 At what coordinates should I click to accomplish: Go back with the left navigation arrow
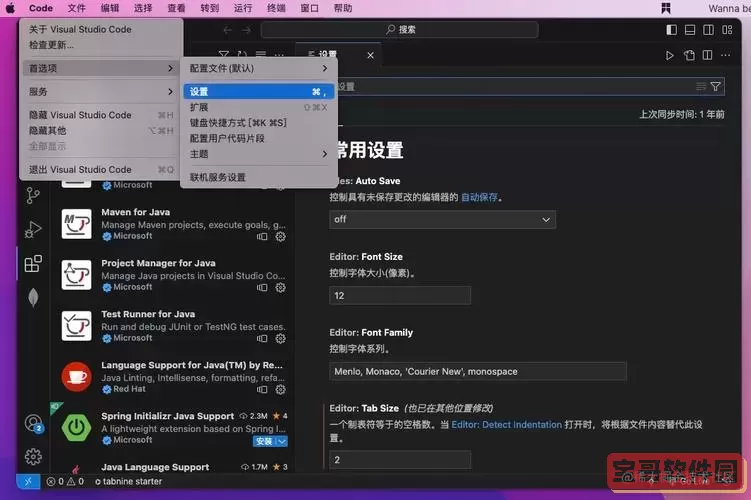228,30
